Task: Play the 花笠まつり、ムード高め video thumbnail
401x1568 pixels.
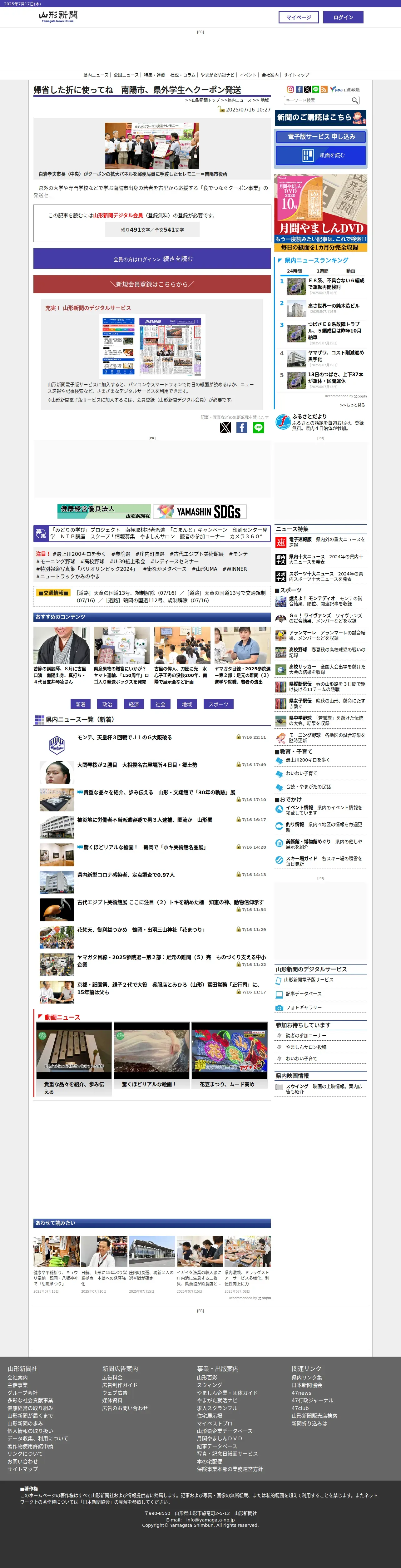Action: (x=230, y=1051)
